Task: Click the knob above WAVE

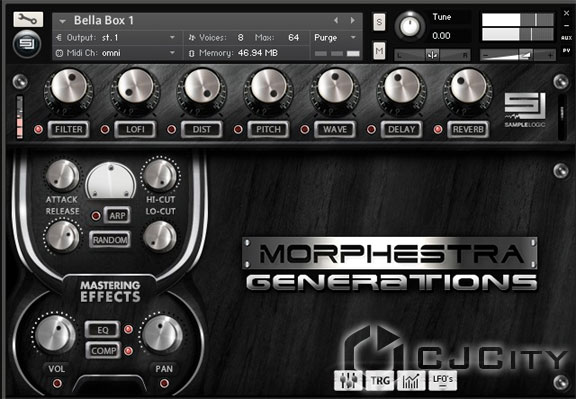Action: click(335, 87)
